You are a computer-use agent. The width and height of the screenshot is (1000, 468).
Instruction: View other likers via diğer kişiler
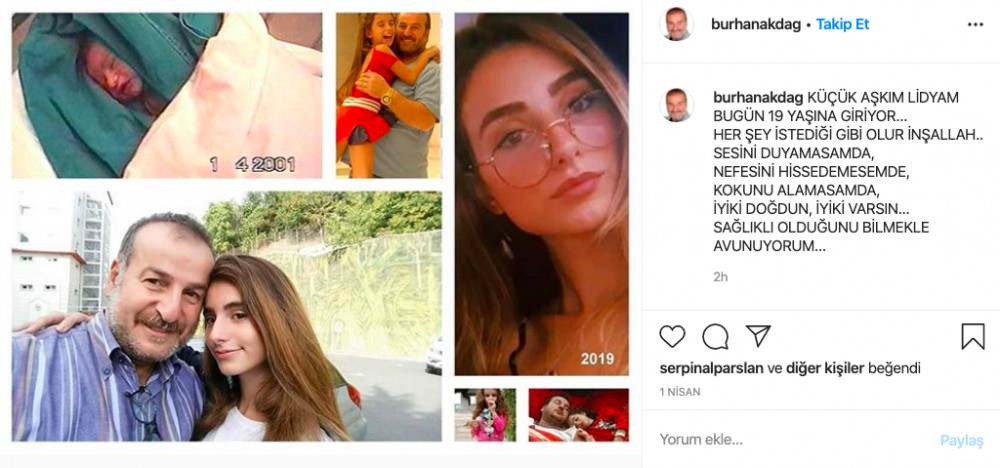click(825, 369)
